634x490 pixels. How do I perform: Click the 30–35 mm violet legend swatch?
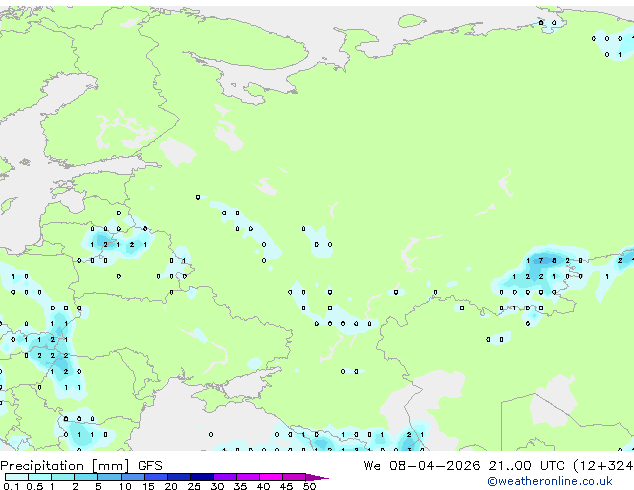[225, 477]
